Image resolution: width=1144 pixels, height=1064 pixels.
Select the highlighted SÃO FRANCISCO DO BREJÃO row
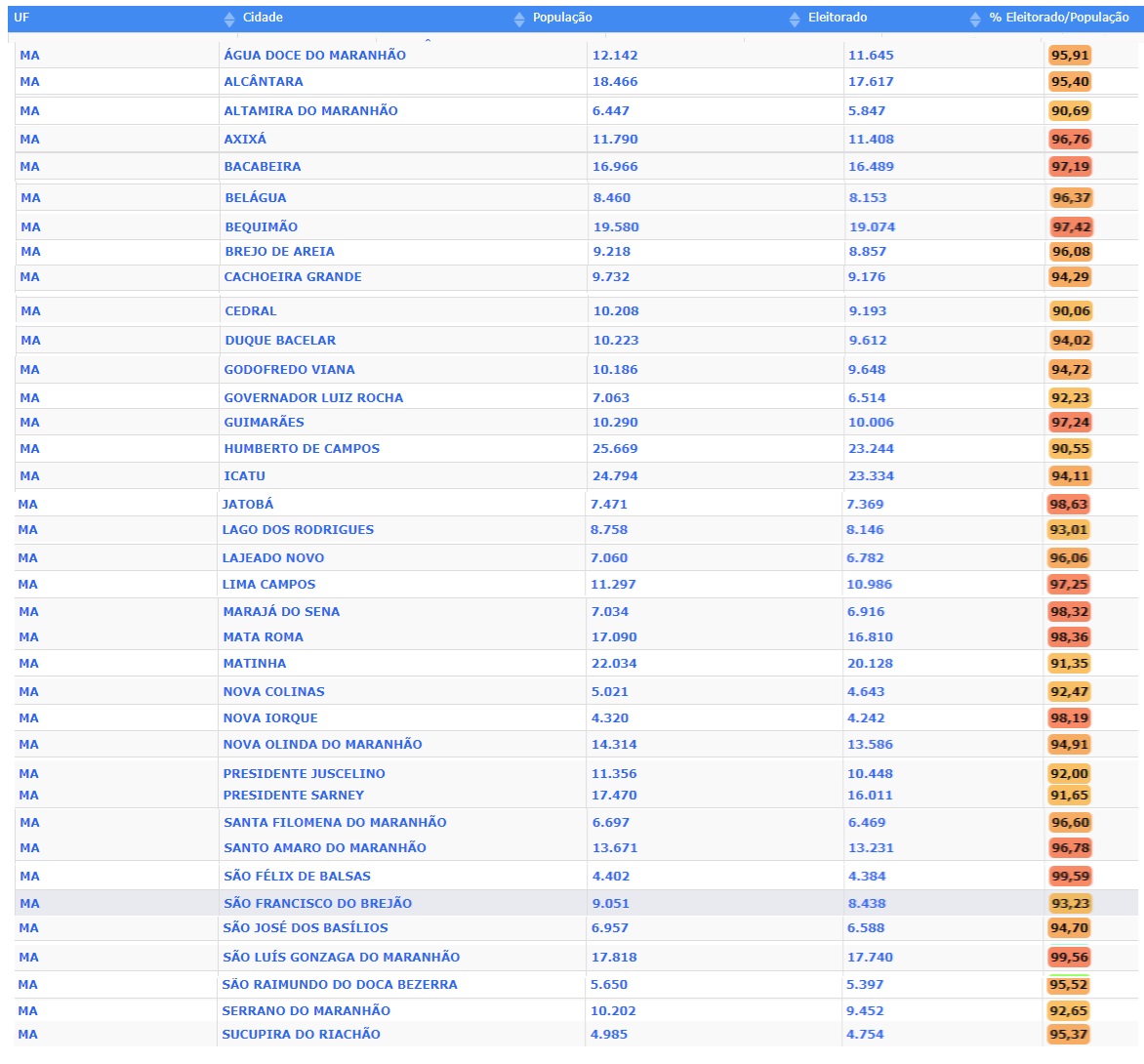point(317,904)
